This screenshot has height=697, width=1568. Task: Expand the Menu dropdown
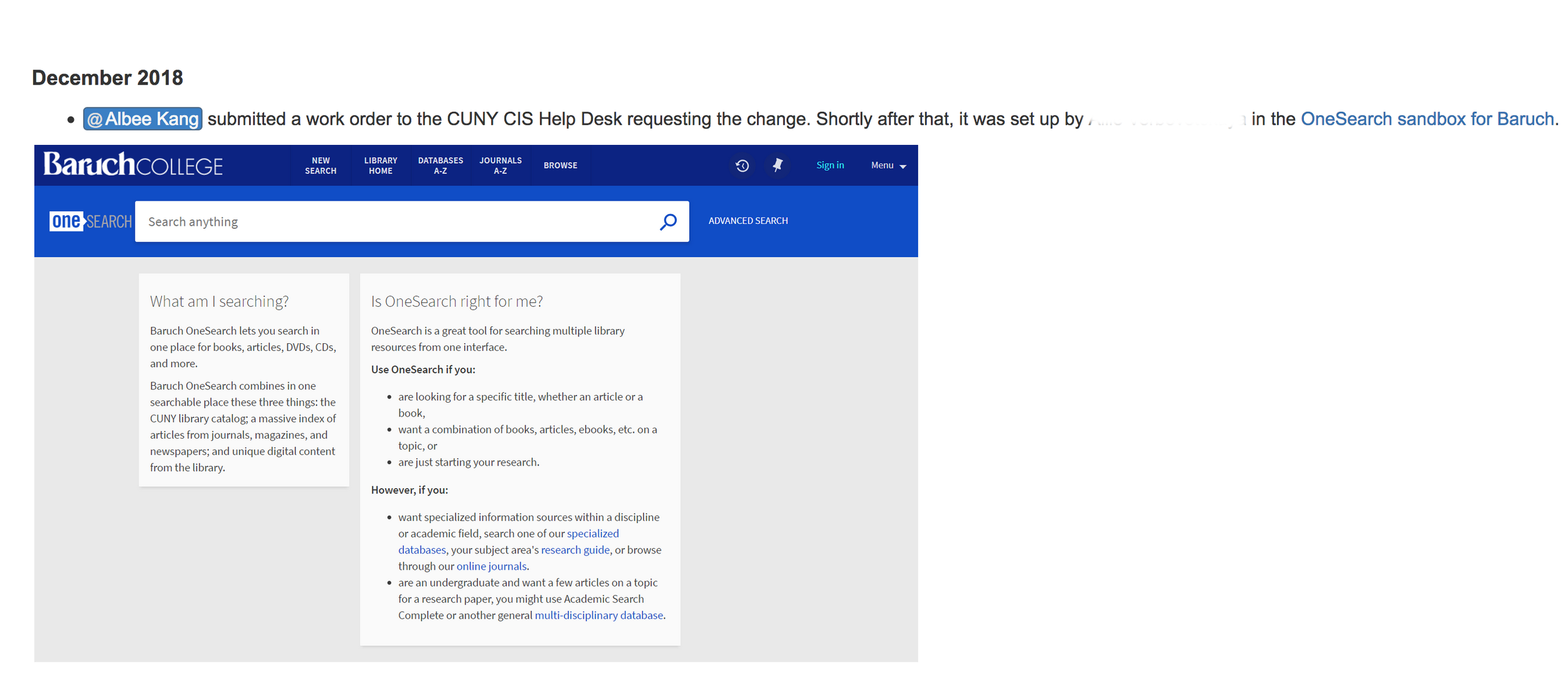pos(888,166)
